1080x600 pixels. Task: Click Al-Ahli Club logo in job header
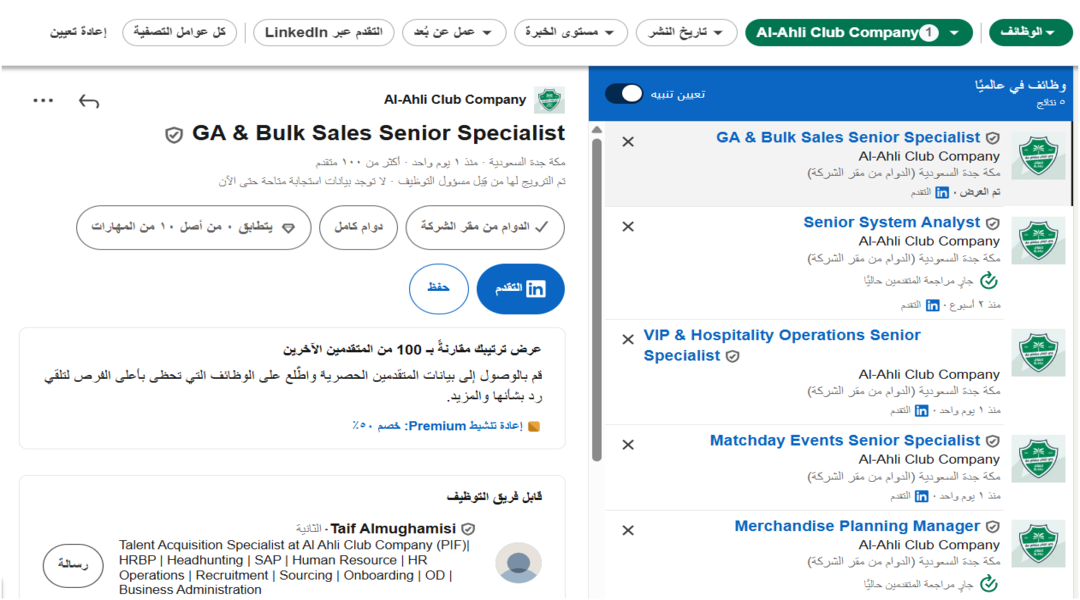click(x=549, y=100)
